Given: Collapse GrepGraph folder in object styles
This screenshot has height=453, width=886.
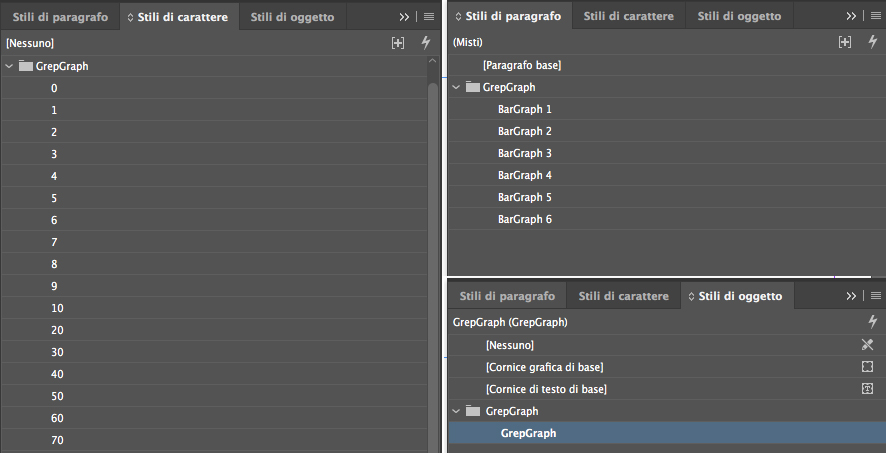Looking at the screenshot, I should click(x=457, y=412).
